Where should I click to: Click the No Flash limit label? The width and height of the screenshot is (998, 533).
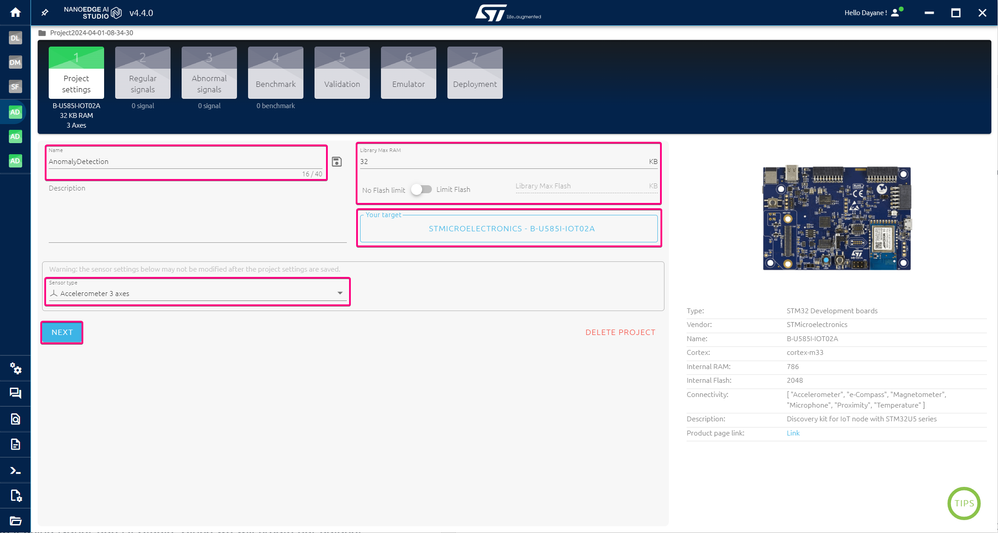point(383,190)
